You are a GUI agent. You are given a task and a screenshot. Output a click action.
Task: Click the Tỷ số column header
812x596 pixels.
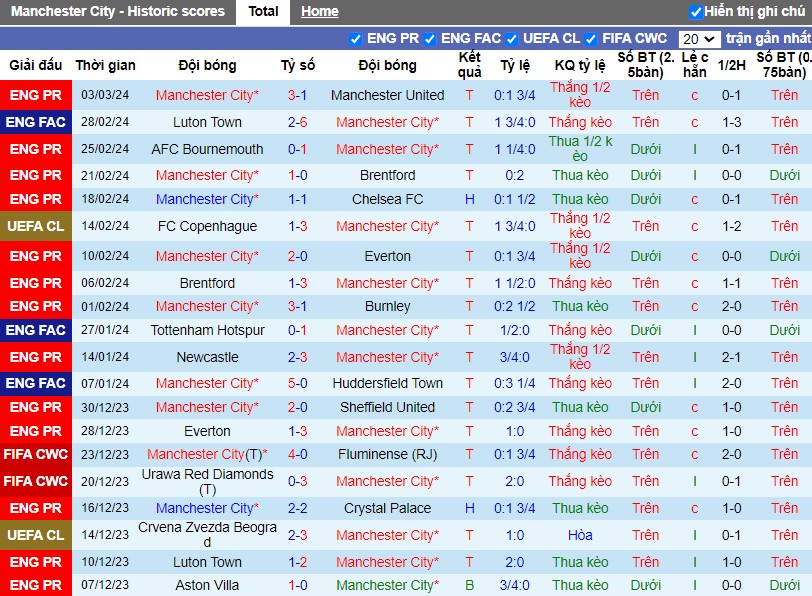coord(298,65)
